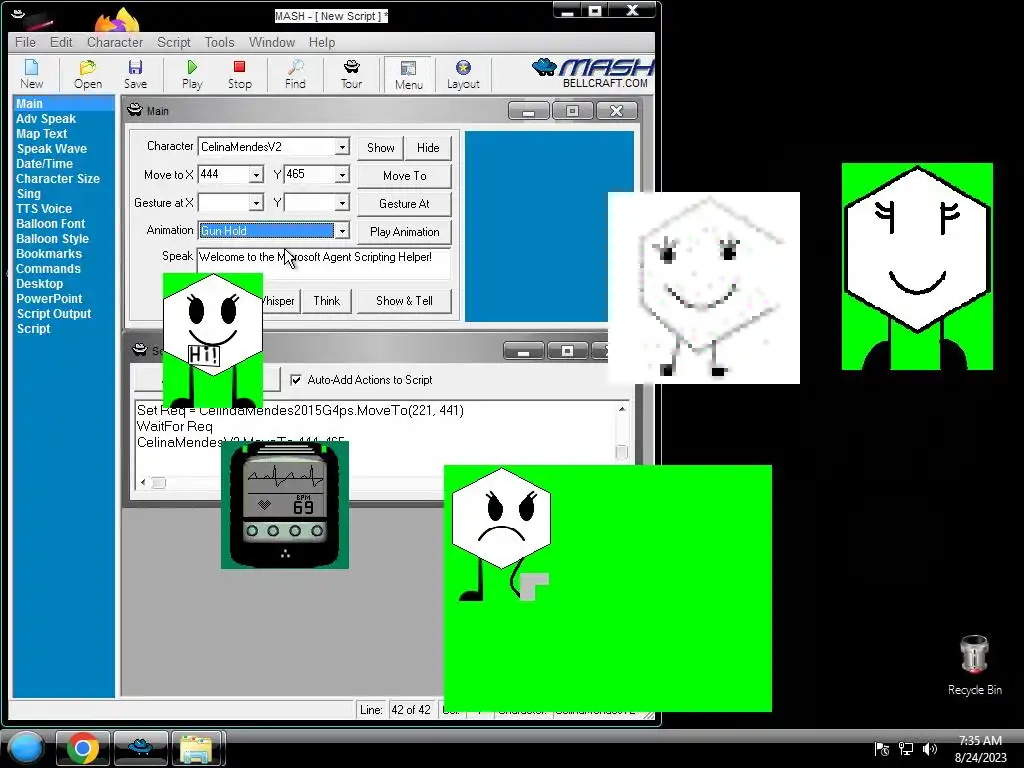Click script output vertical scroll up arrow
The height and width of the screenshot is (768, 1024).
point(622,409)
